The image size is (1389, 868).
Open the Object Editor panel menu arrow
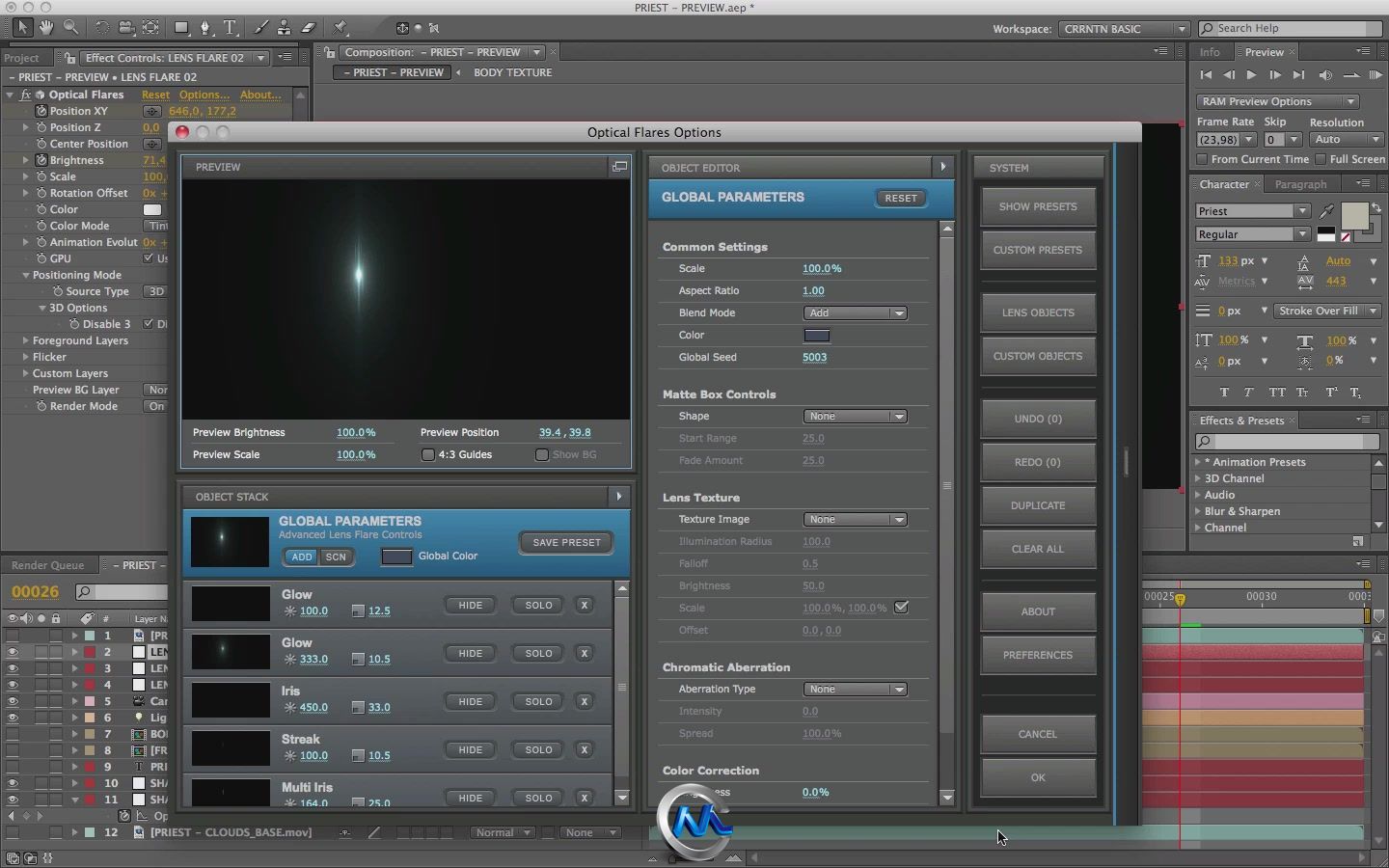tap(942, 167)
